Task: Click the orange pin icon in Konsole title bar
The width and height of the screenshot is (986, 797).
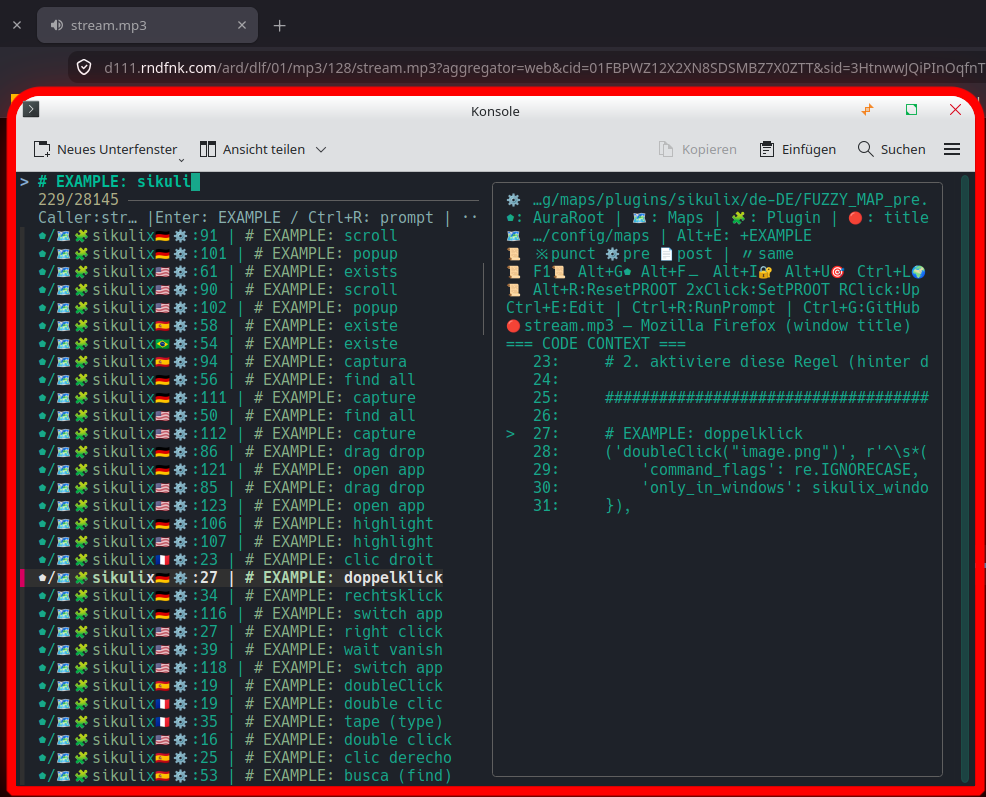Action: click(x=867, y=110)
